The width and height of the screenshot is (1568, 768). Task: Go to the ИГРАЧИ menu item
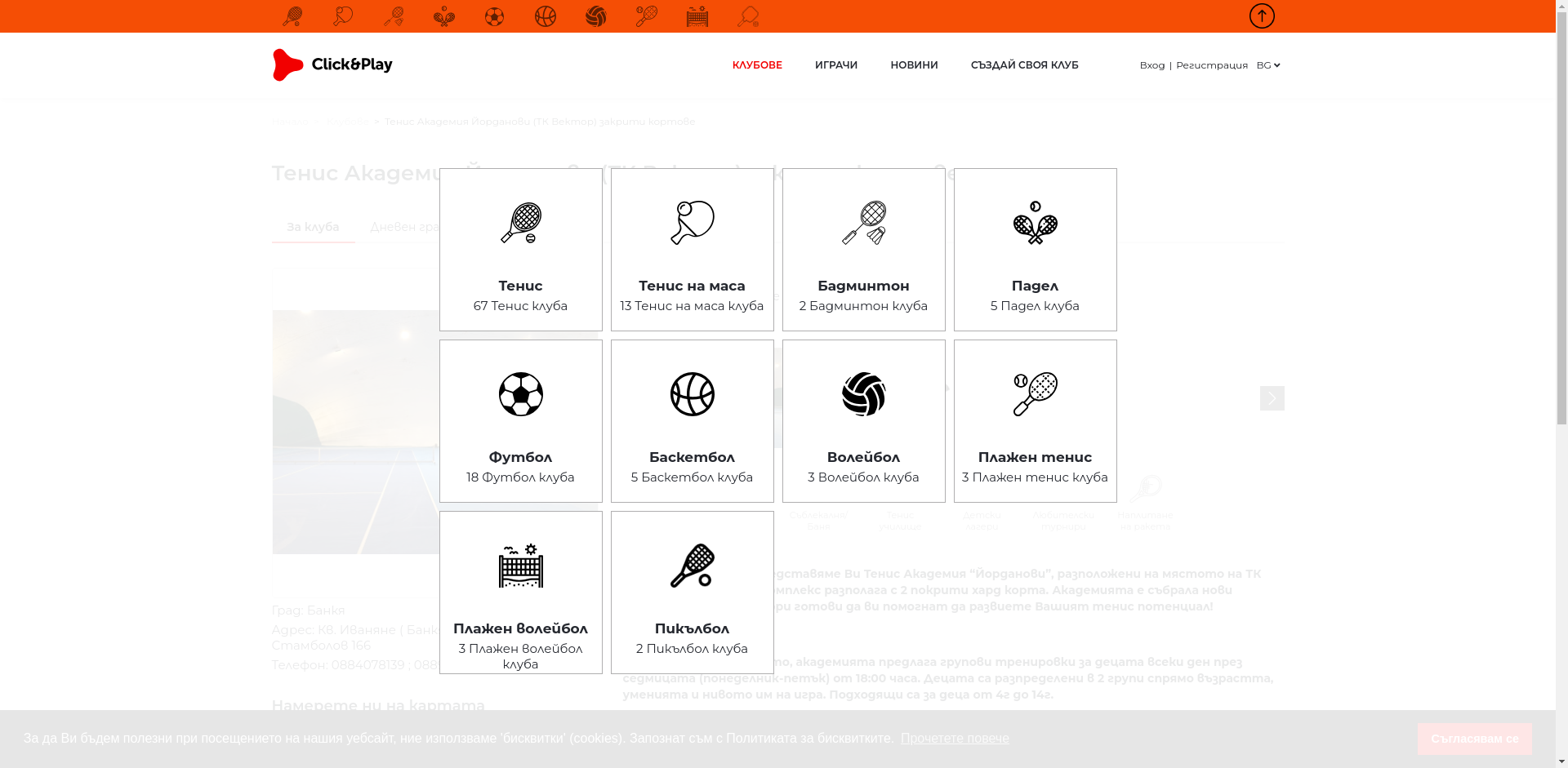(835, 65)
